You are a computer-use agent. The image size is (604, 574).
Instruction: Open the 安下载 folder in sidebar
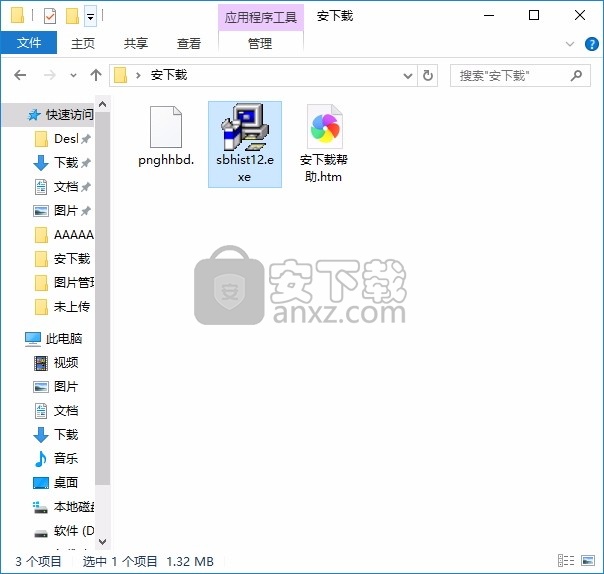point(62,259)
